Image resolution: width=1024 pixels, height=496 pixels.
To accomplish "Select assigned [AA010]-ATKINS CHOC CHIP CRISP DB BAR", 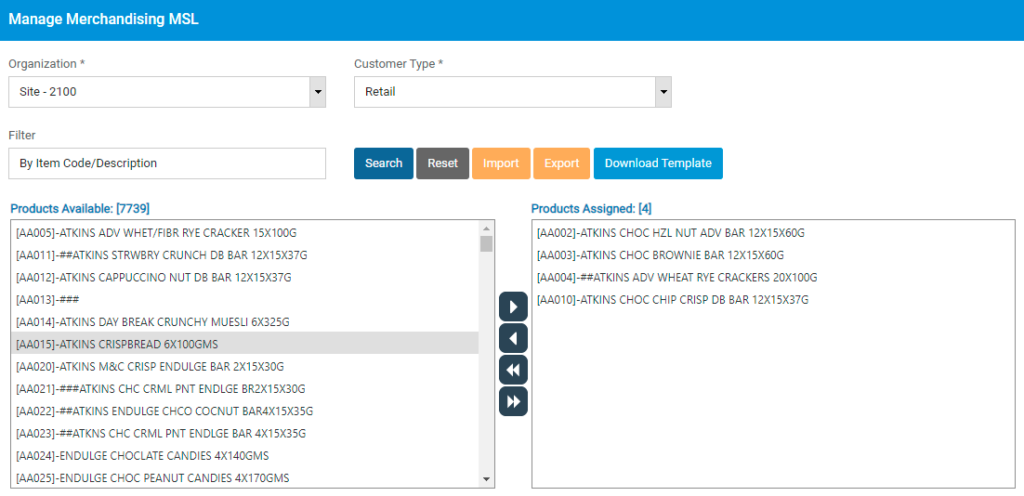I will pos(773,299).
